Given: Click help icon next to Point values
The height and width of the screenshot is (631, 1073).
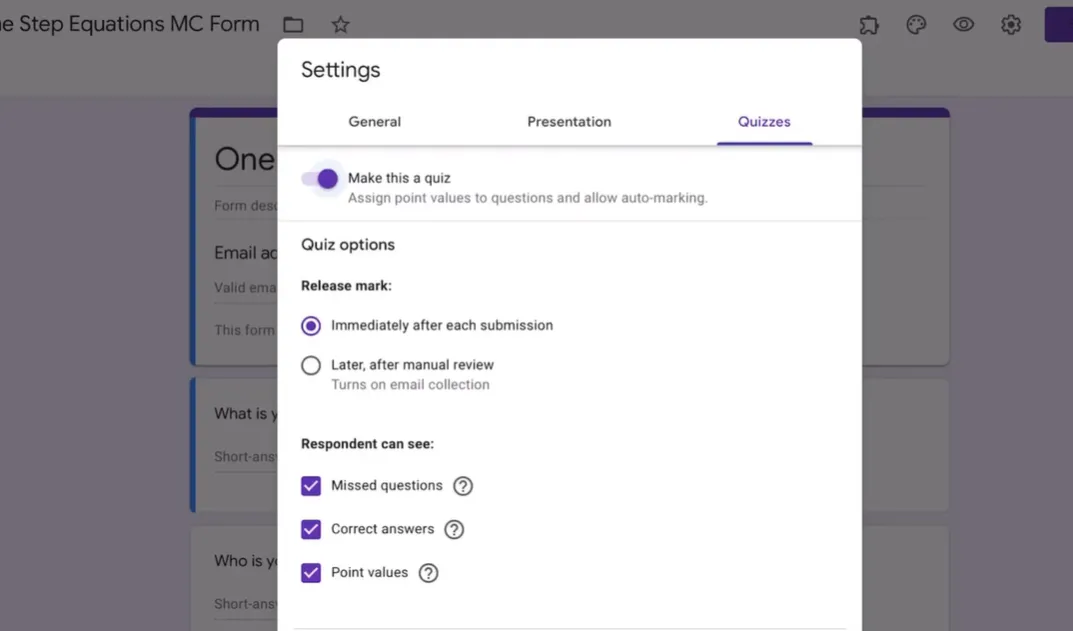Looking at the screenshot, I should click(x=428, y=573).
